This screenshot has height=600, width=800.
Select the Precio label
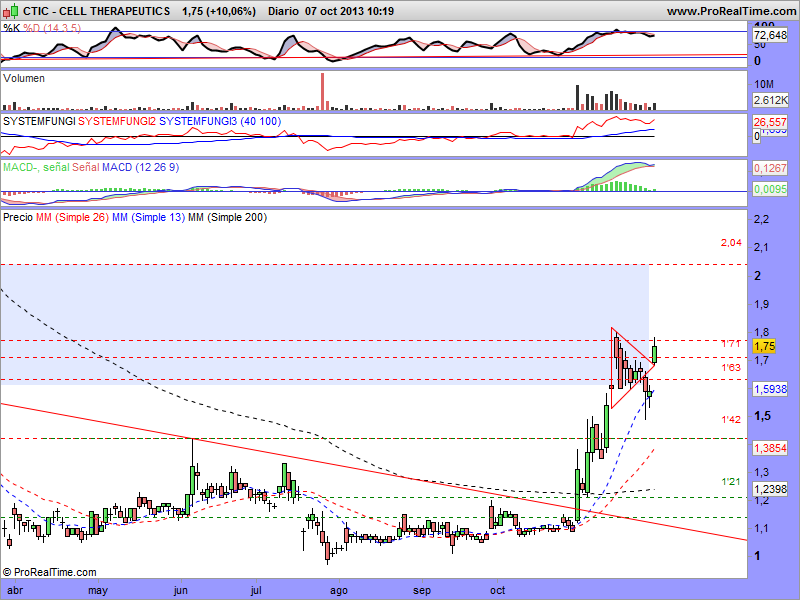pyautogui.click(x=18, y=217)
